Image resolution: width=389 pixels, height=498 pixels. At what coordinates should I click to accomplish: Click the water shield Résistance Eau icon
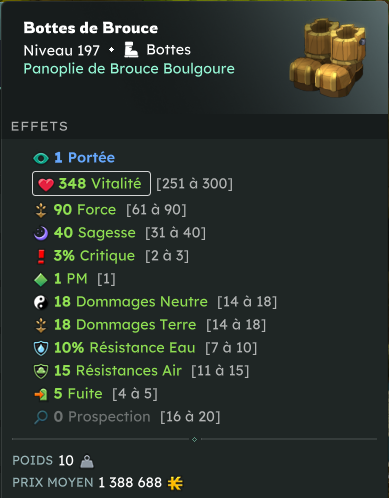click(41, 348)
